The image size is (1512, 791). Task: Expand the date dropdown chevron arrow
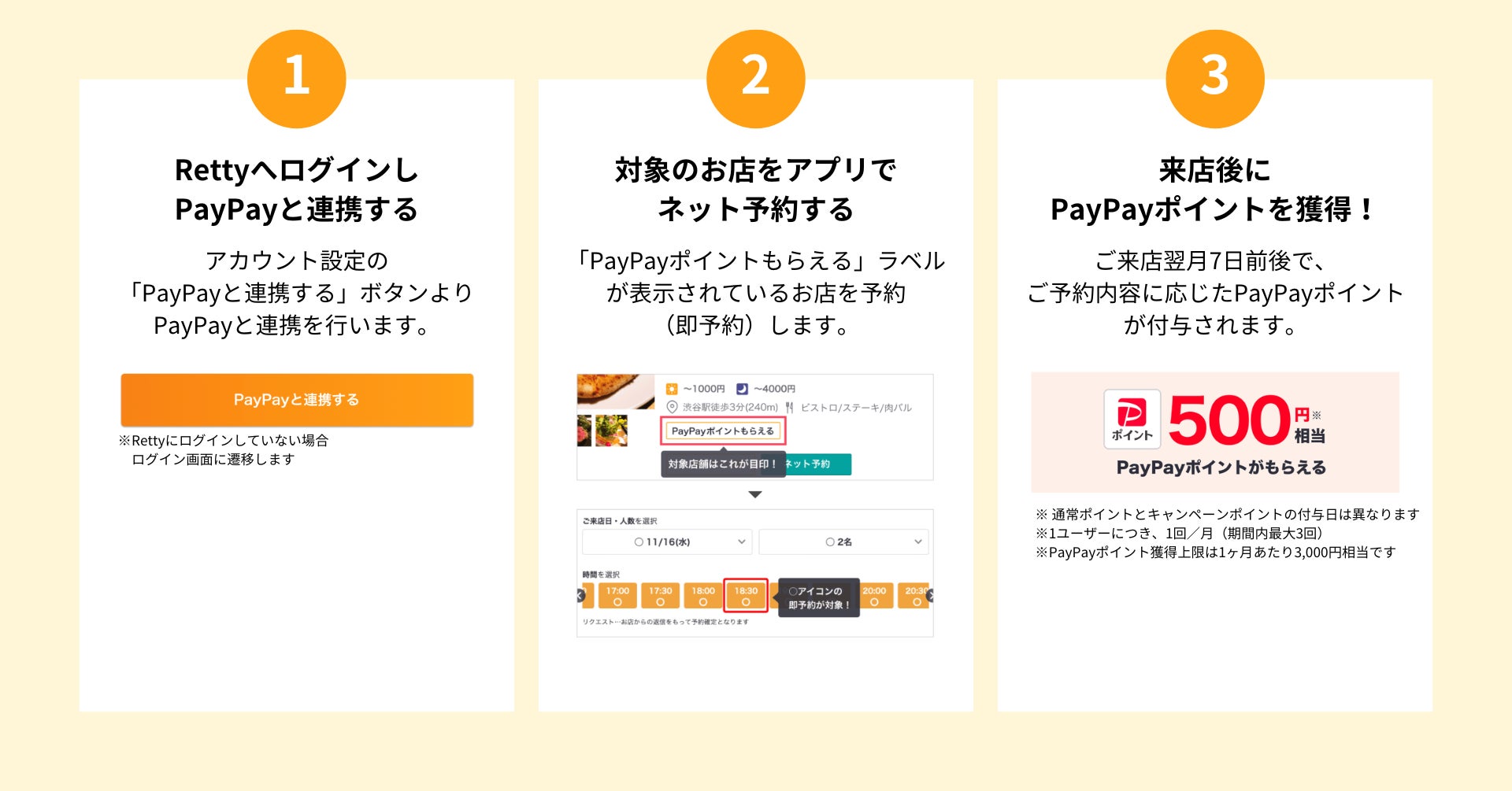click(x=741, y=542)
